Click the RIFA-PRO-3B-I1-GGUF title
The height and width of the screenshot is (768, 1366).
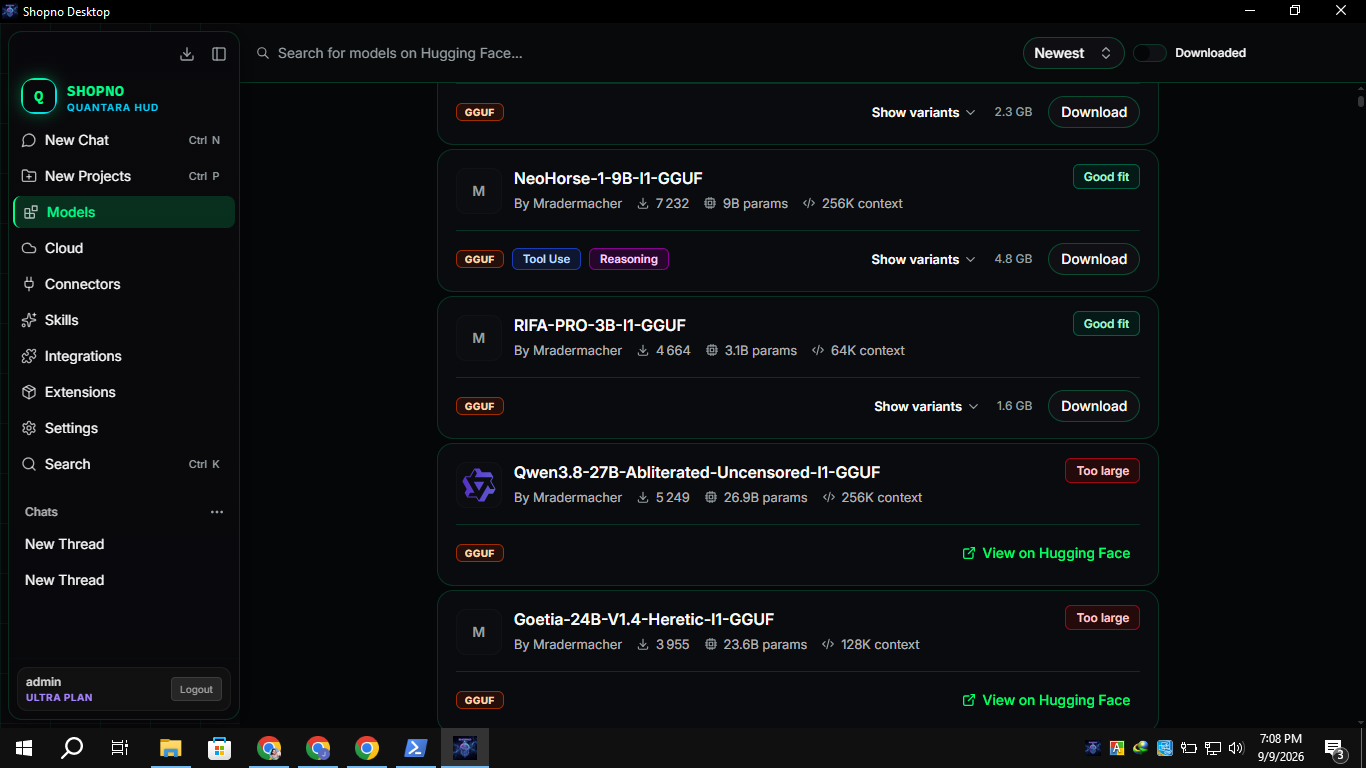tap(600, 325)
